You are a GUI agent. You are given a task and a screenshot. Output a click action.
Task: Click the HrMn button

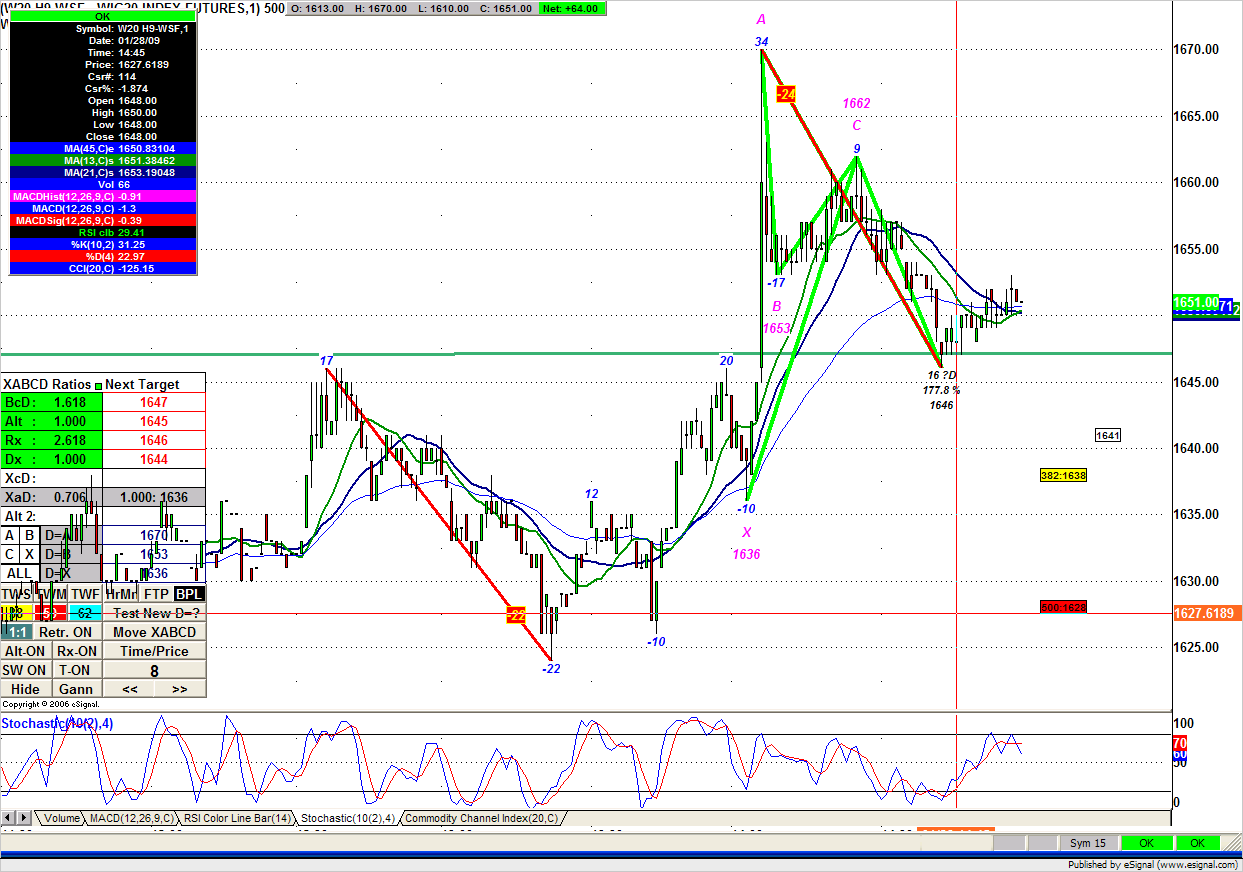click(120, 594)
